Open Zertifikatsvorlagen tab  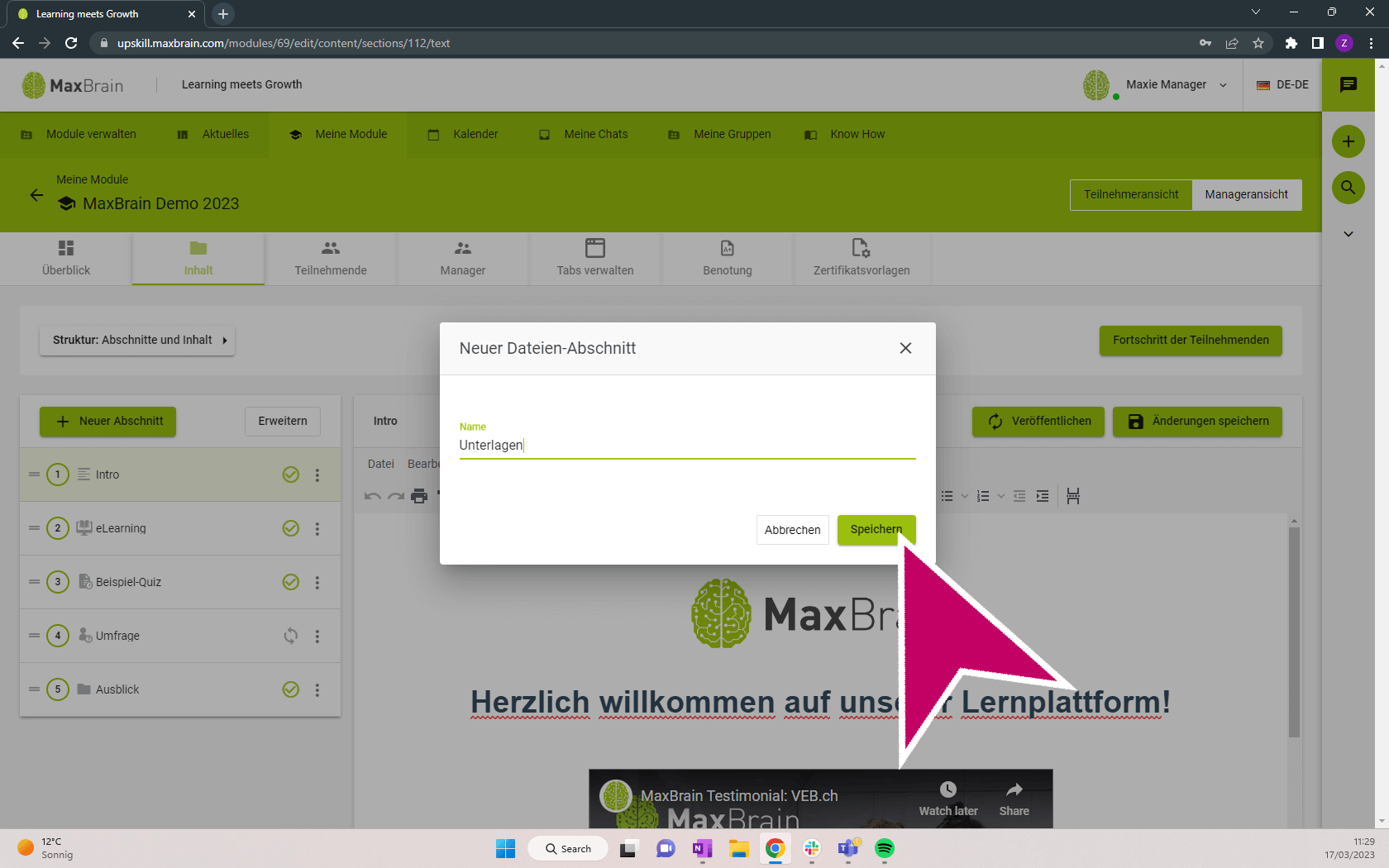(862, 258)
